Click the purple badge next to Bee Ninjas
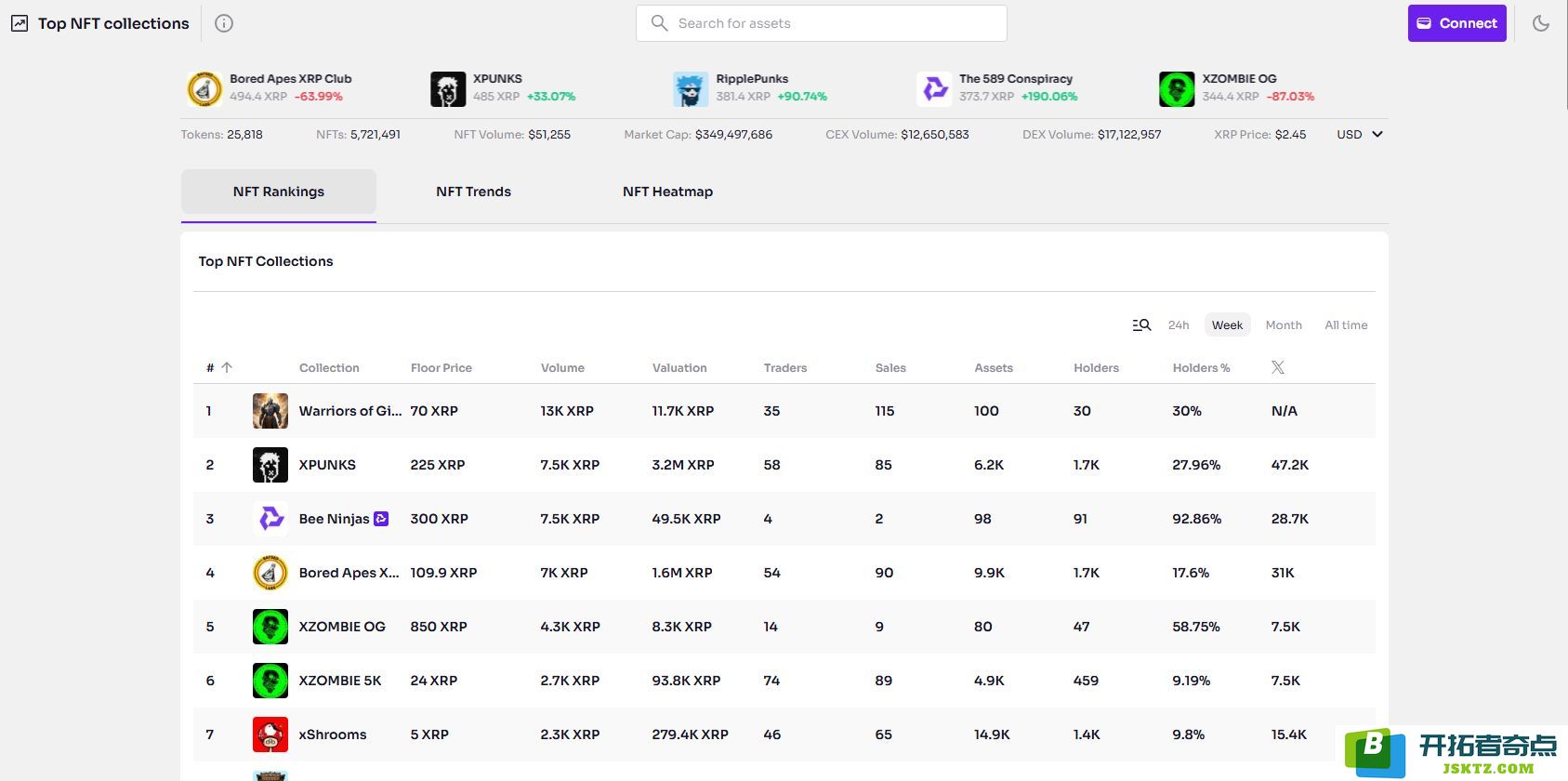Screen dimensions: 1568x781 tap(381, 519)
